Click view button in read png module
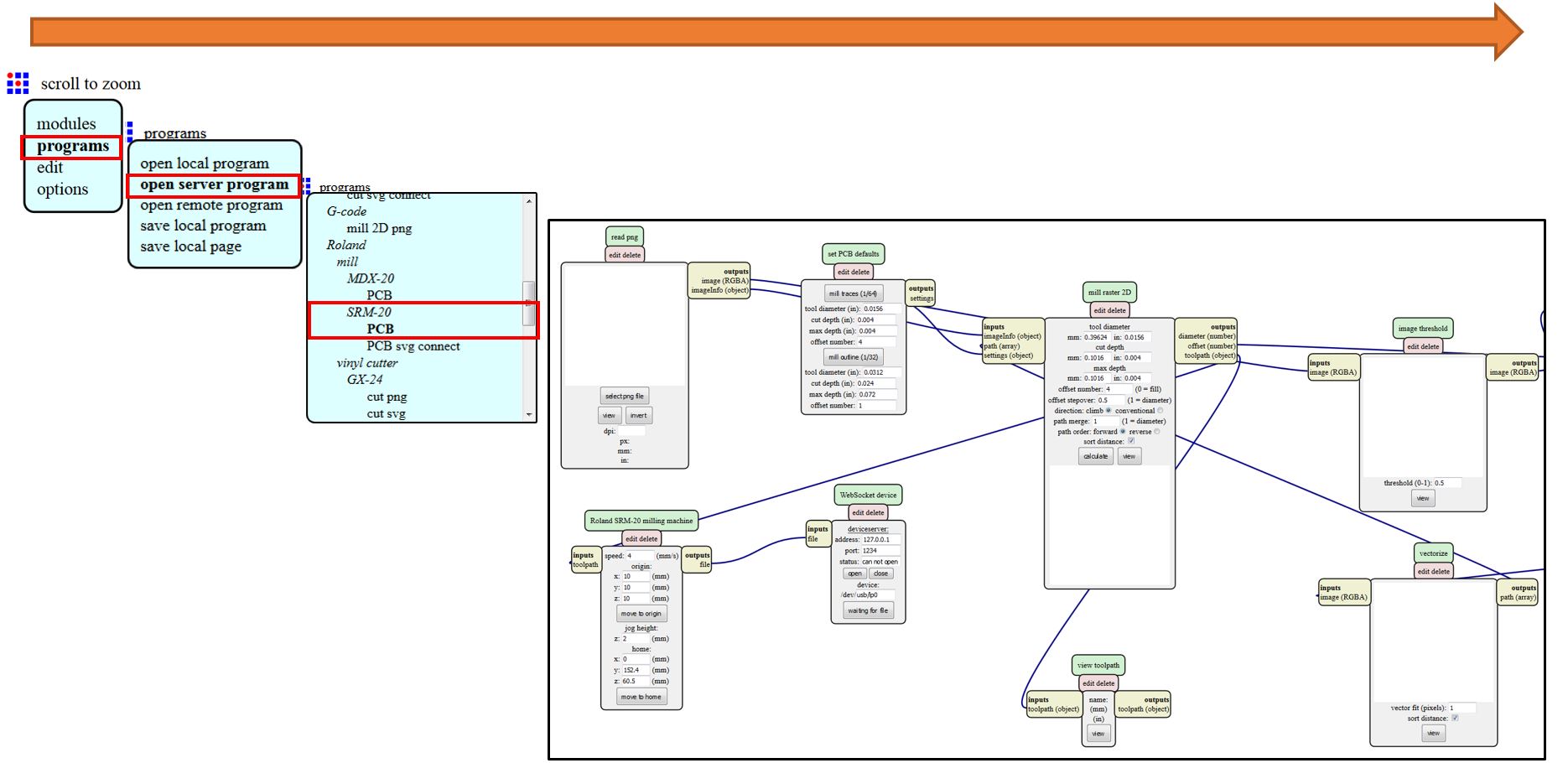 coord(609,415)
